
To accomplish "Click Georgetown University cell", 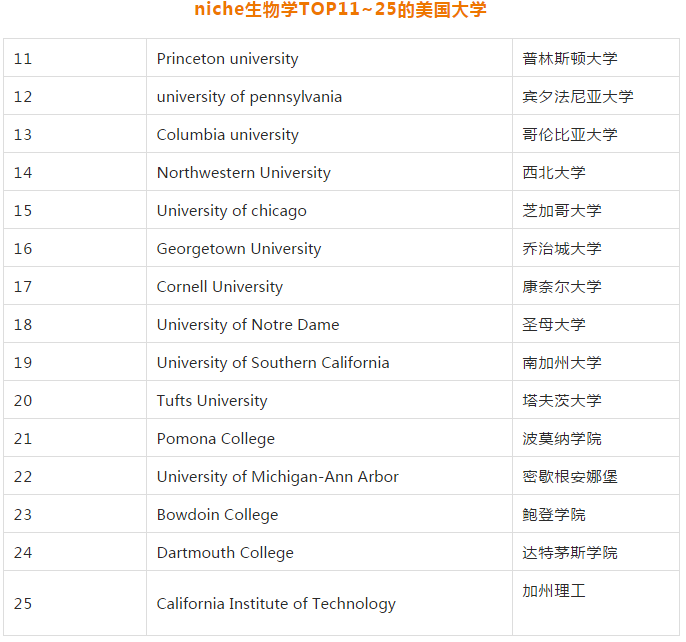I will click(329, 248).
